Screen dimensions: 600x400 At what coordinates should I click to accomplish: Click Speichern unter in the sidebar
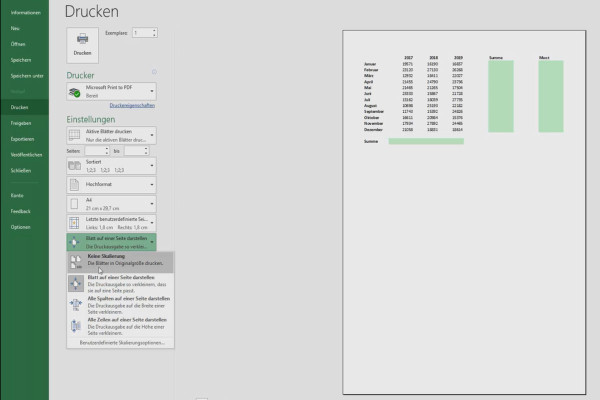click(x=27, y=76)
